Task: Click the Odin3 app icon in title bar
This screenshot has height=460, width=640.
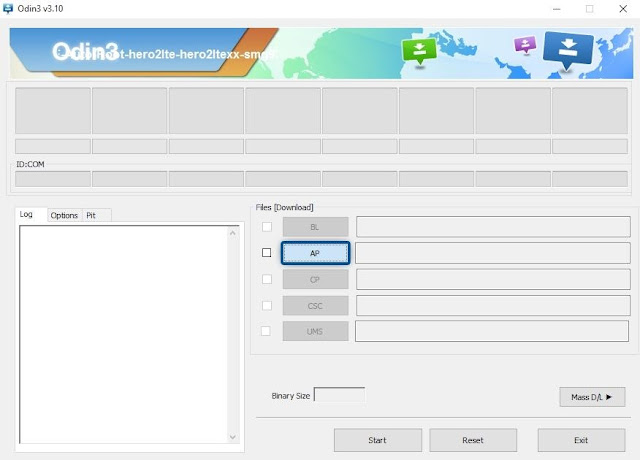Action: click(x=8, y=9)
